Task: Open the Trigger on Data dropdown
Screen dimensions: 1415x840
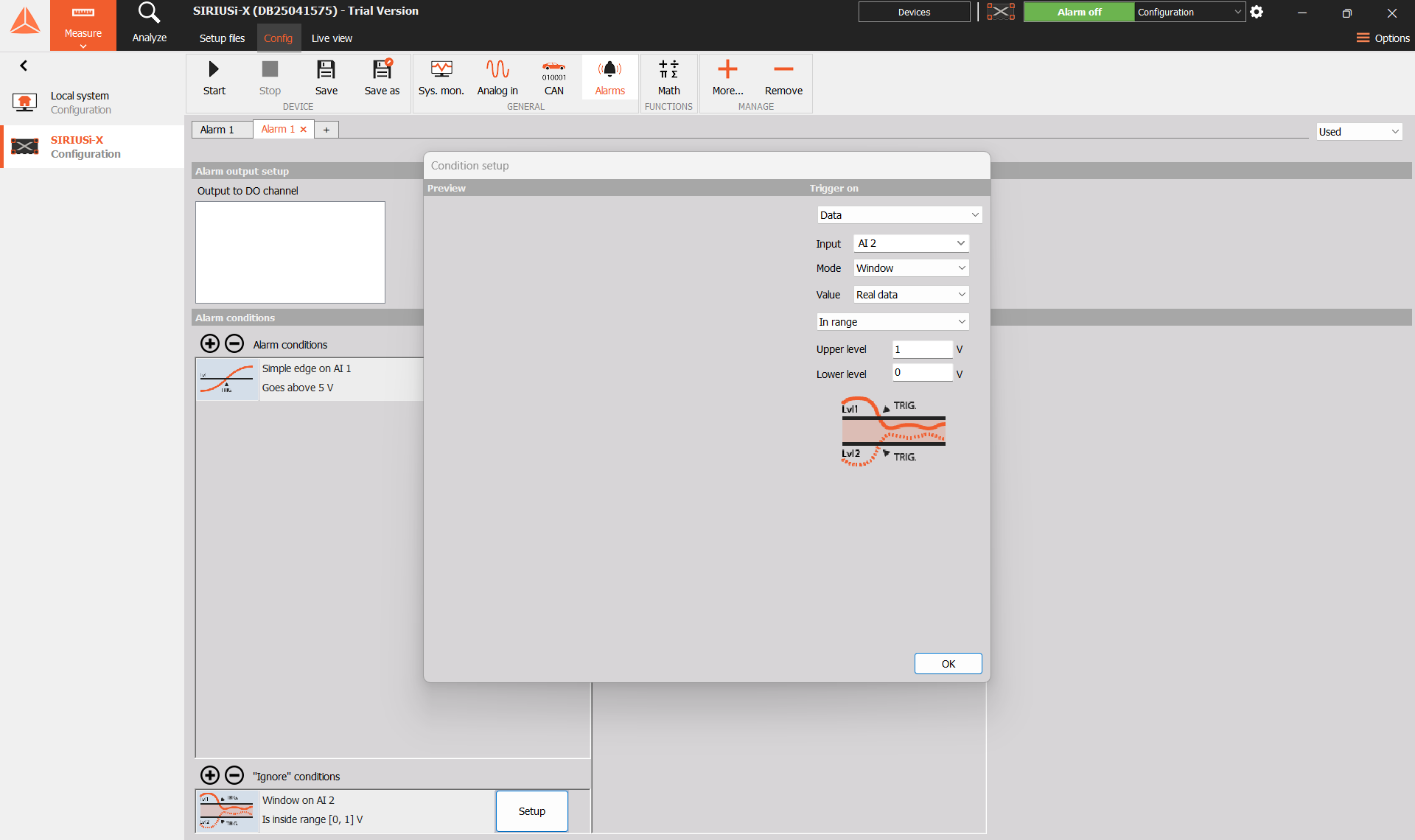Action: [x=899, y=215]
